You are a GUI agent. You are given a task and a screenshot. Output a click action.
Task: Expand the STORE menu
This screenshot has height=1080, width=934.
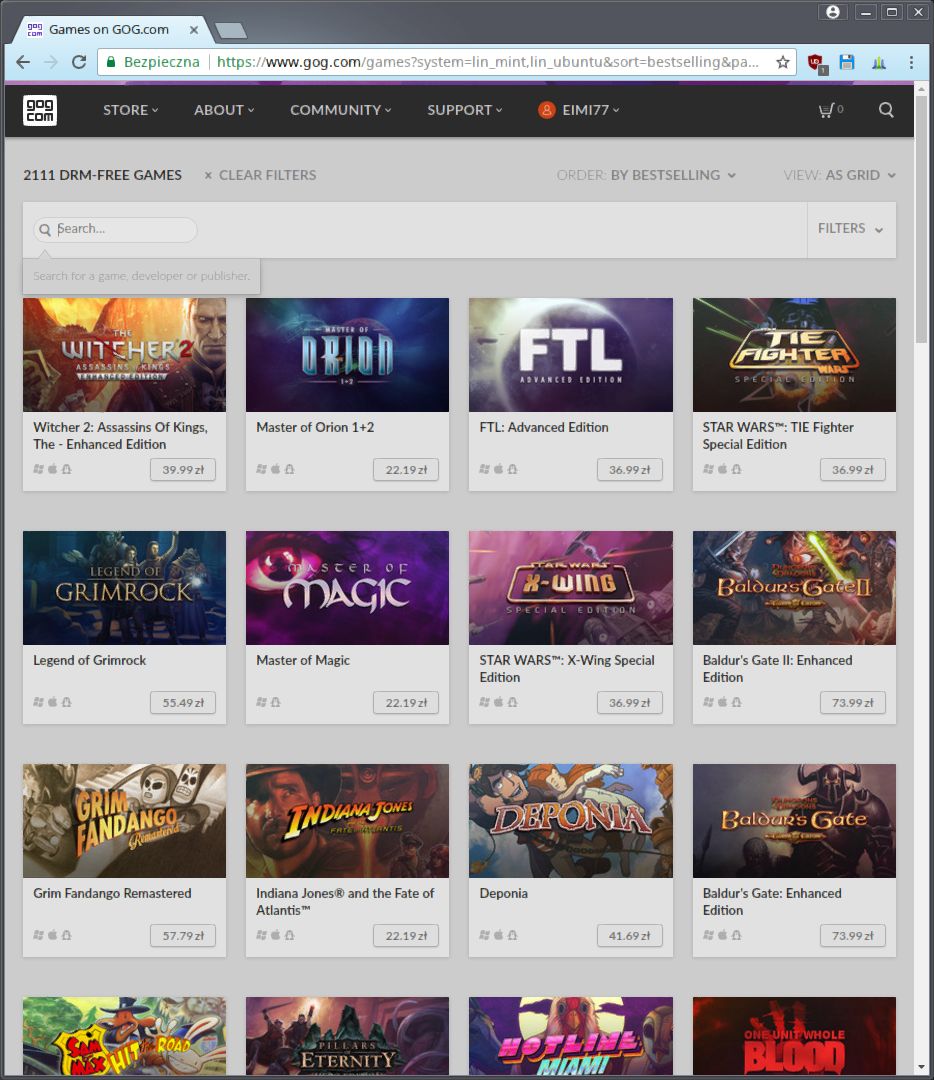click(x=130, y=110)
